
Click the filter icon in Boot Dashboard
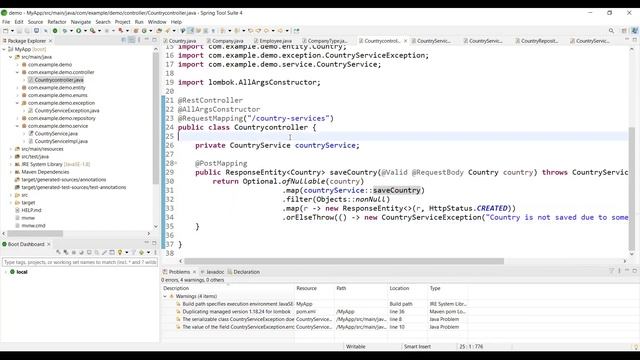point(133,253)
